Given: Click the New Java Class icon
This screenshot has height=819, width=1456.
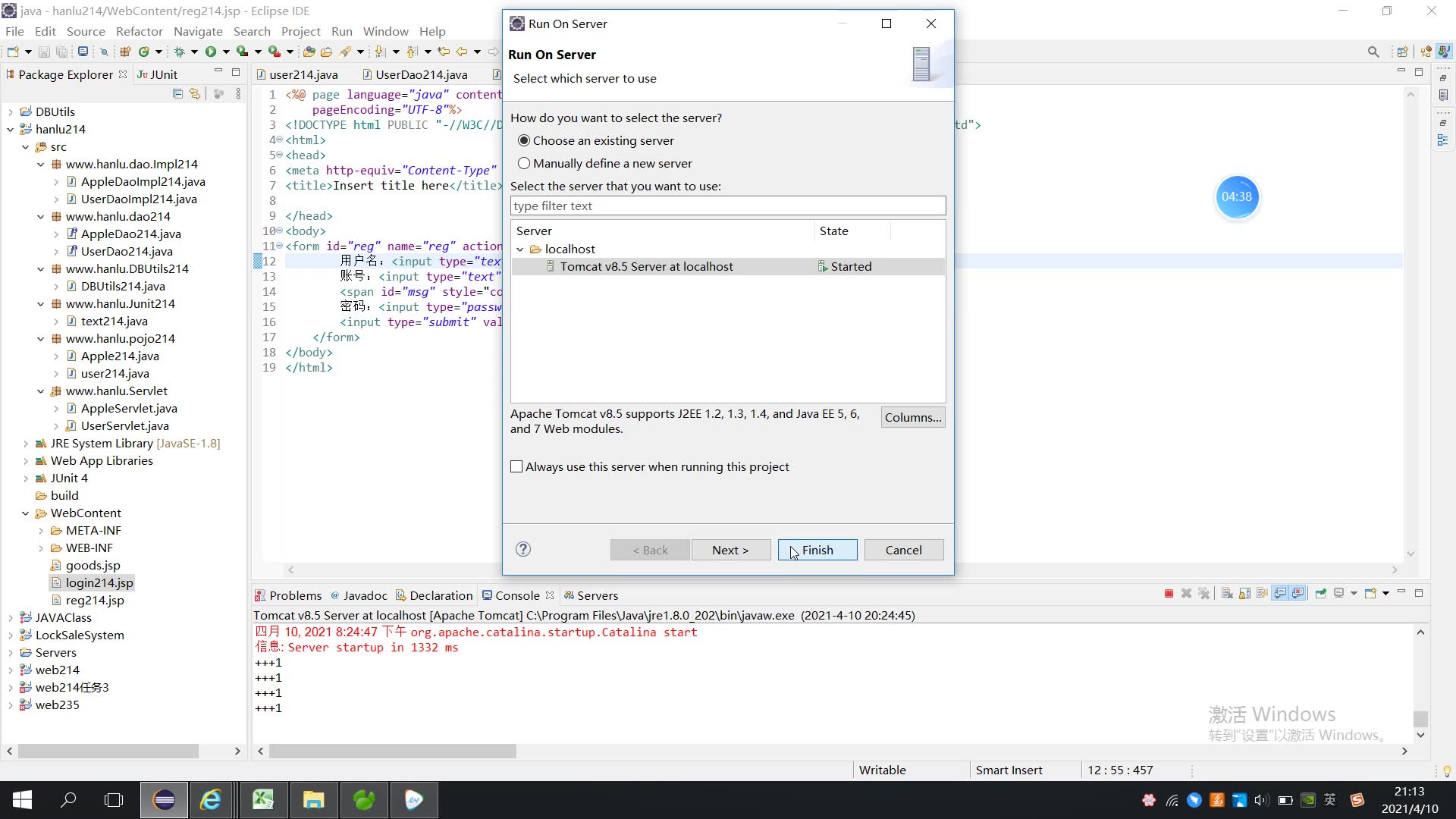Looking at the screenshot, I should 143,52.
